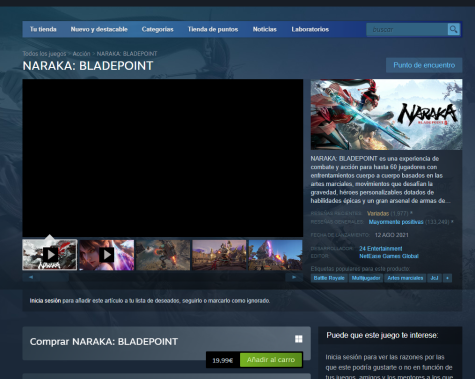
Task: Follow the Acción breadcrumb link
Action: tap(81, 54)
